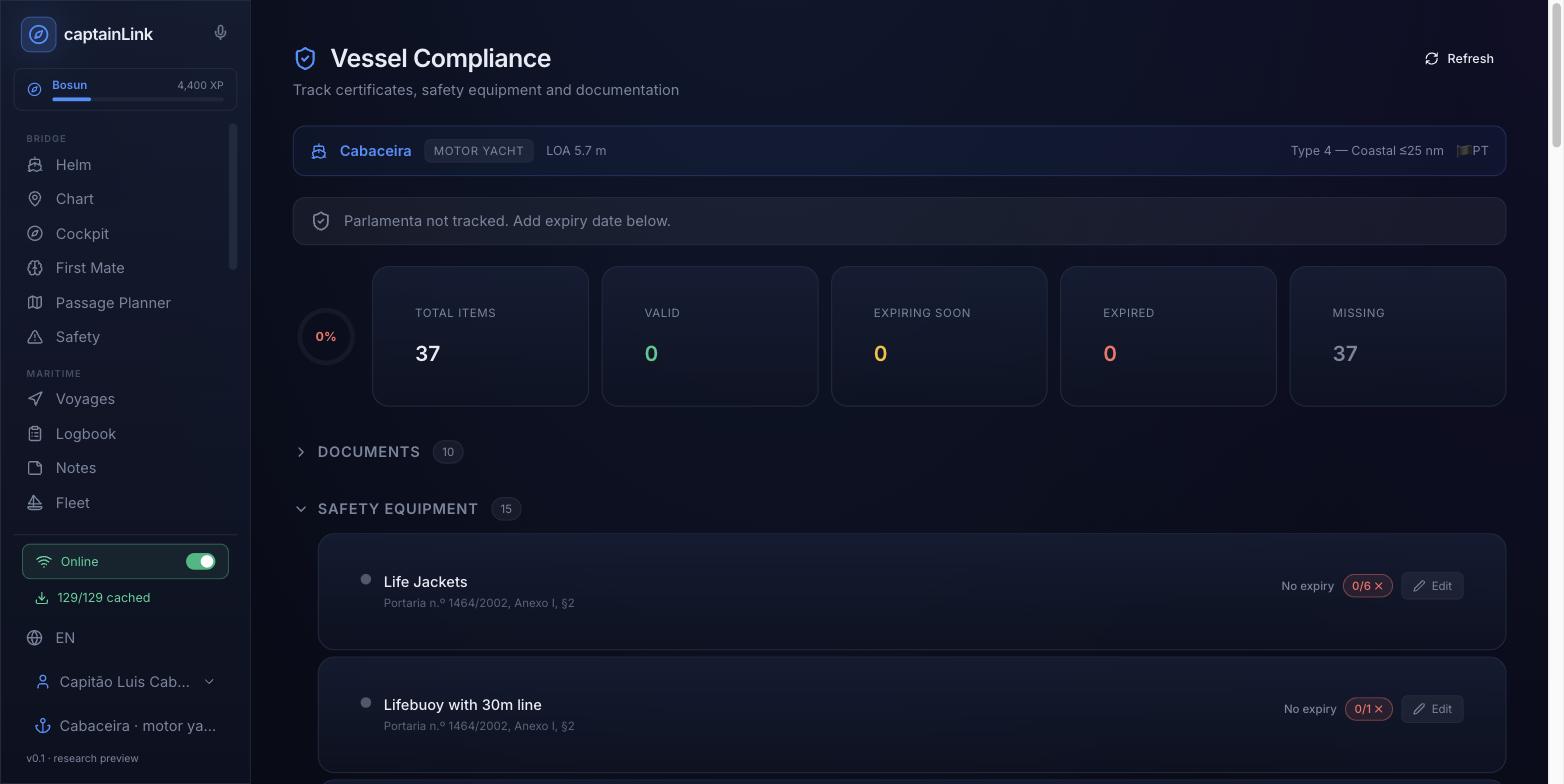Edit the Life Jackets item
This screenshot has height=784, width=1564.
[1432, 586]
